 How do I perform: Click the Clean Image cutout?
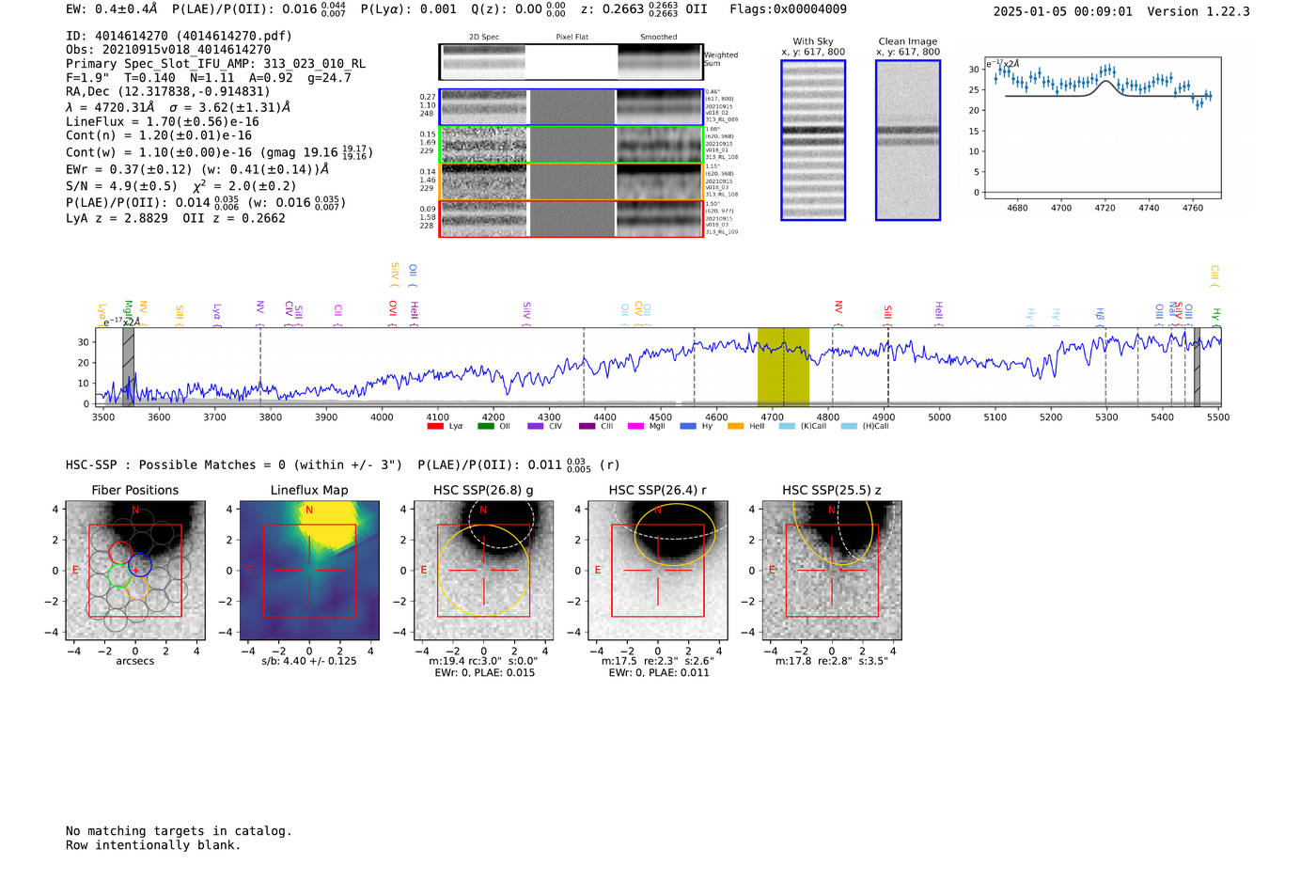[x=908, y=140]
